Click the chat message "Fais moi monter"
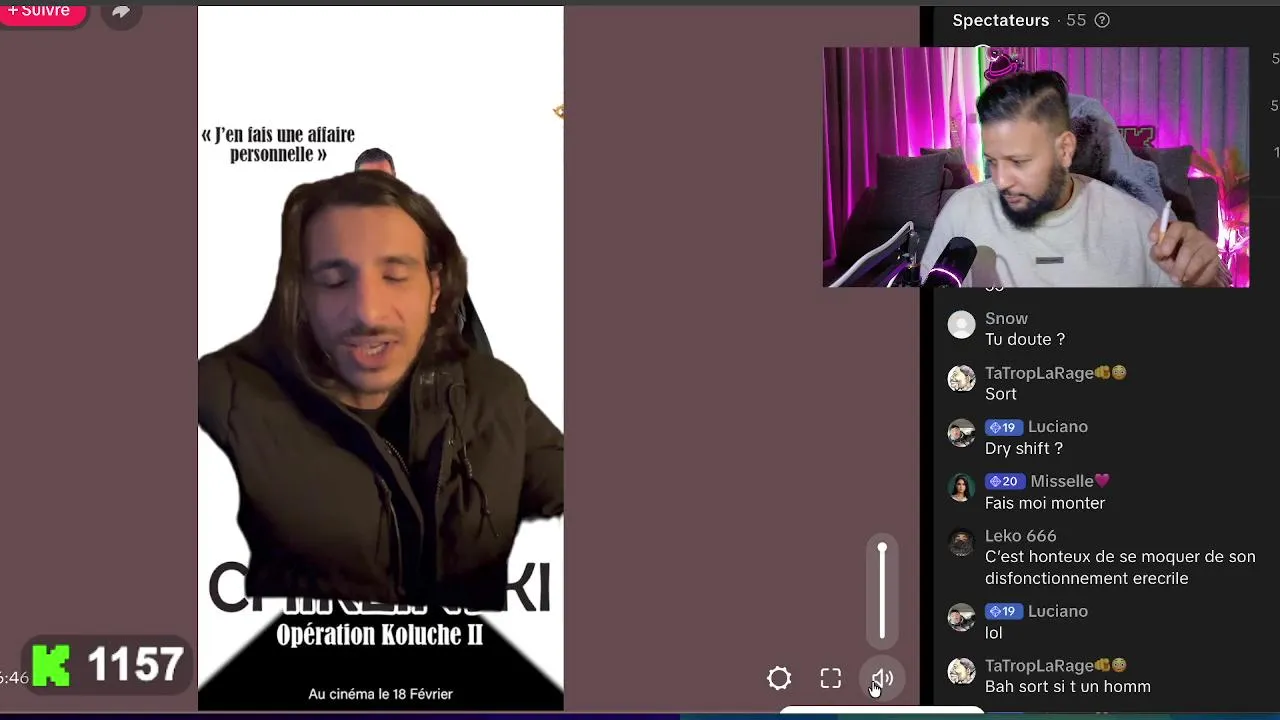Viewport: 1280px width, 720px height. point(1045,503)
